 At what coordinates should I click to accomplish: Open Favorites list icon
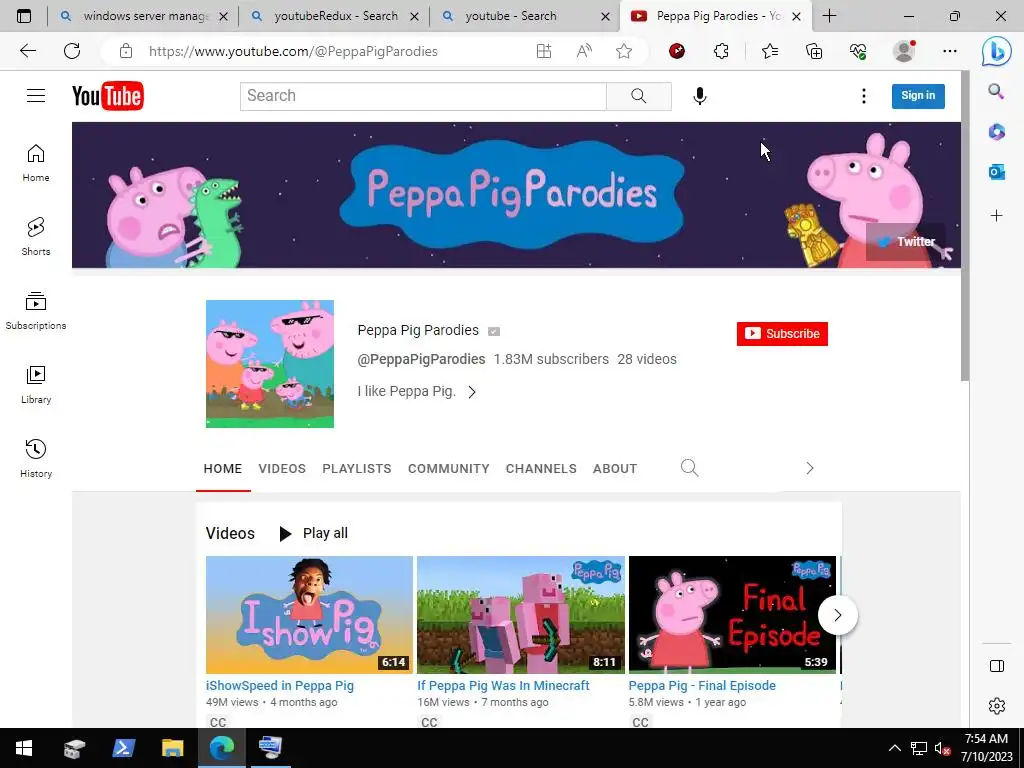point(770,51)
